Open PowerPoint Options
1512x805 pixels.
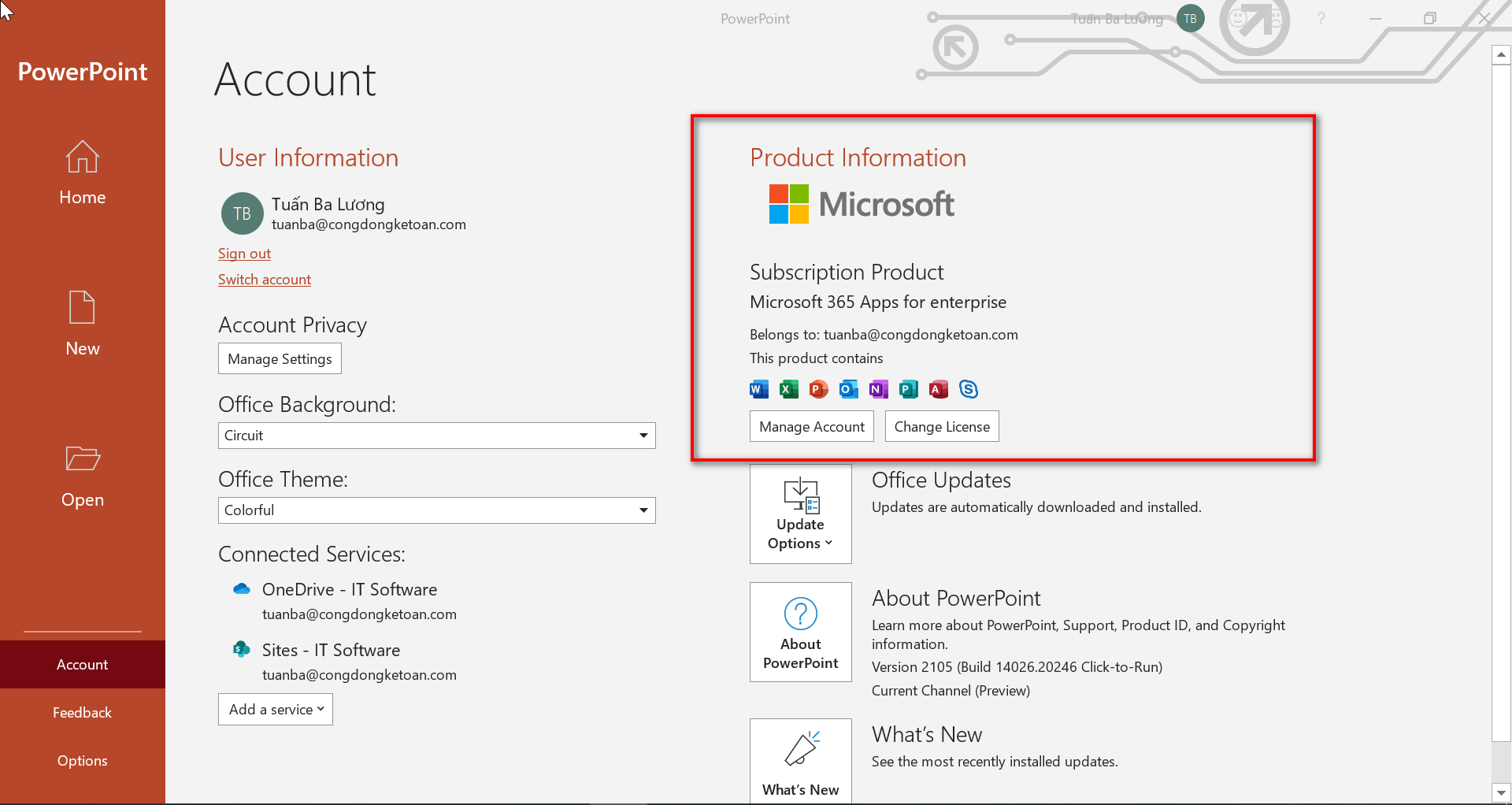[x=82, y=760]
